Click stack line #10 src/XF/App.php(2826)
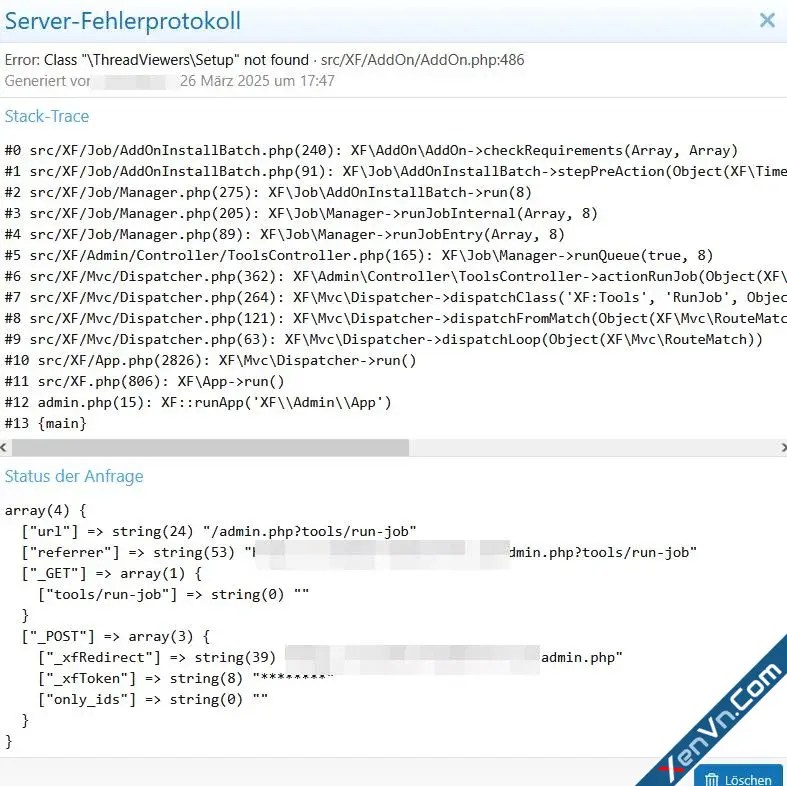 [210, 361]
